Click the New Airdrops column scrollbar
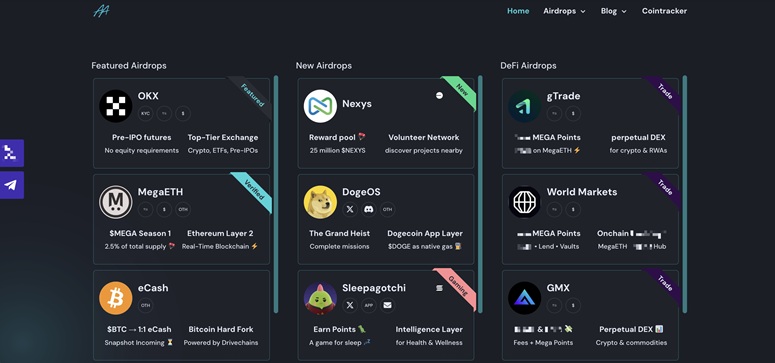The width and height of the screenshot is (775, 363). coord(480,194)
